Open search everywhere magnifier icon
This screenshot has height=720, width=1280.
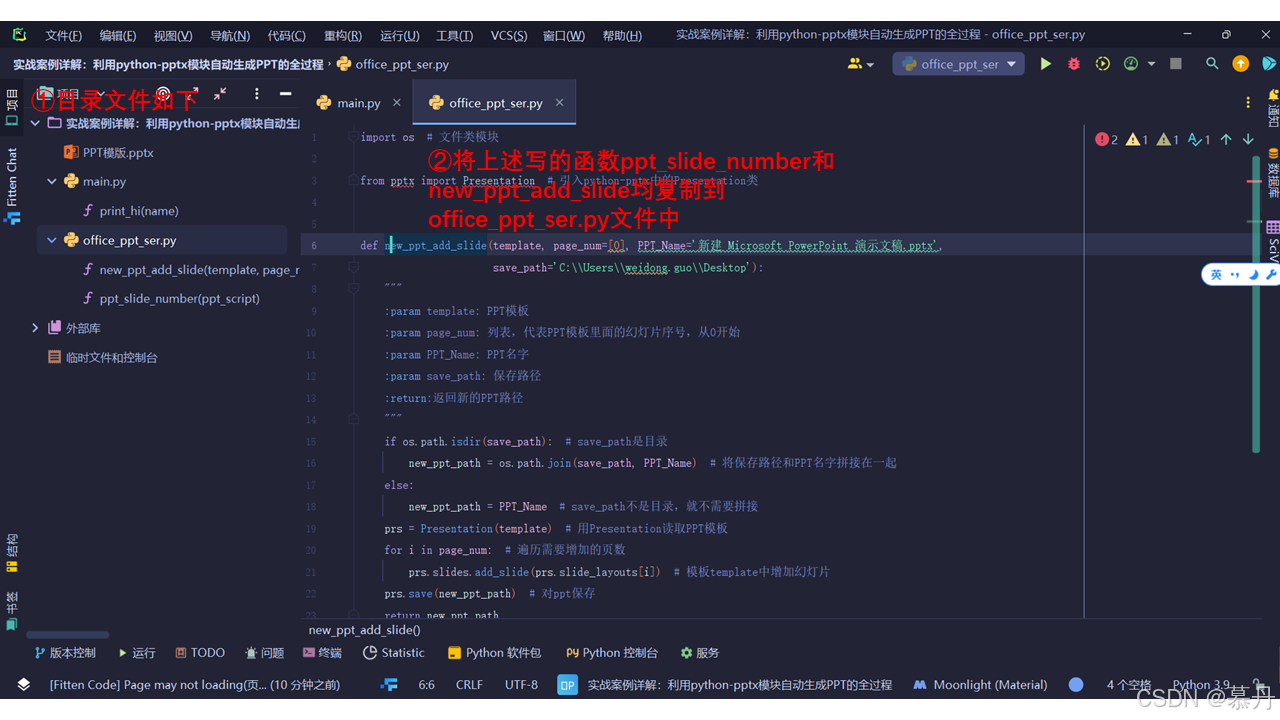tap(1212, 64)
